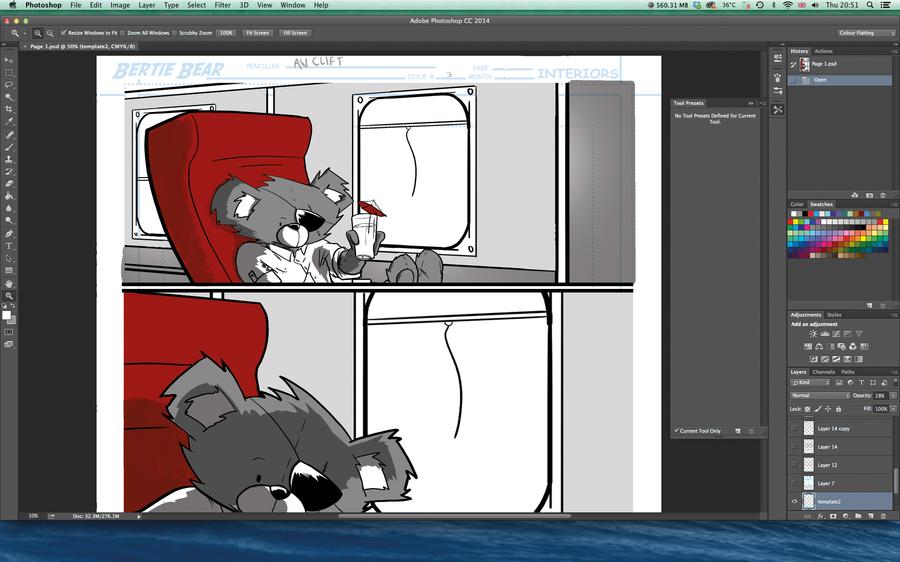Show Layer 14 copy visibility
The width and height of the screenshot is (900, 562).
point(794,428)
